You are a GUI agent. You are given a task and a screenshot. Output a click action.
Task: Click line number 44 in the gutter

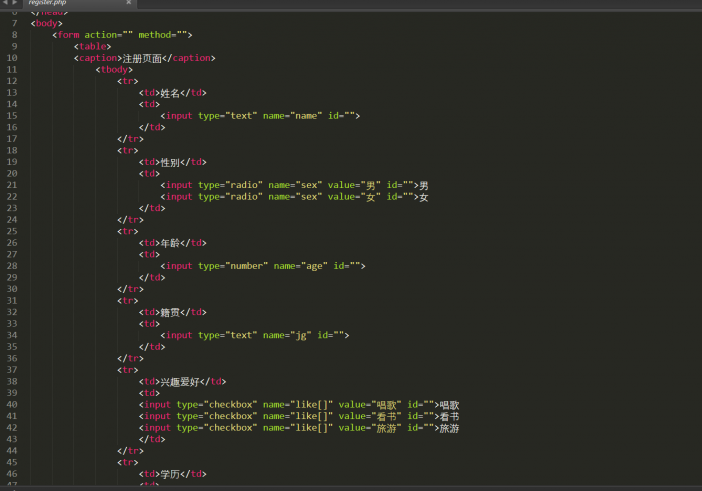coord(12,451)
